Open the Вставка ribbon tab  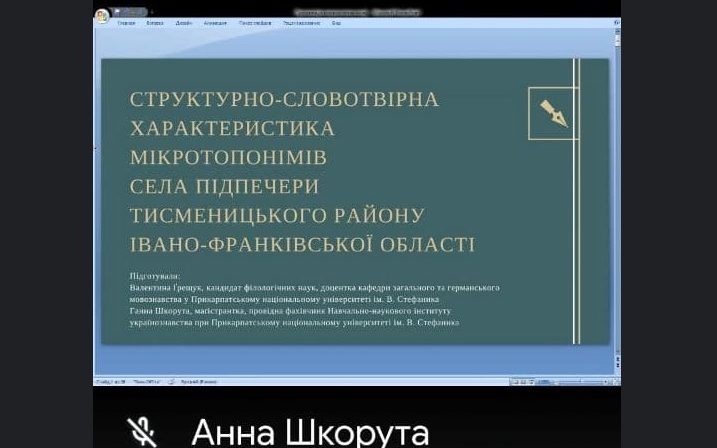[155, 22]
